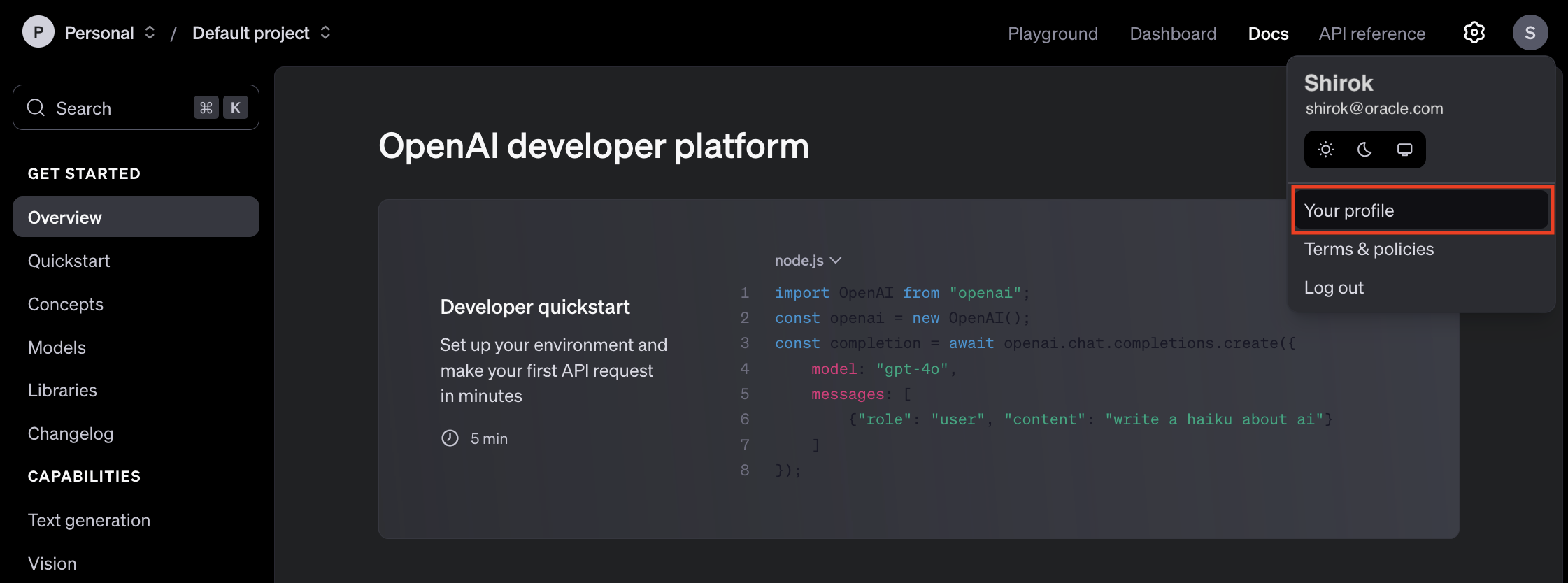This screenshot has height=583, width=1568.
Task: Open Models in the sidebar
Action: 57,347
